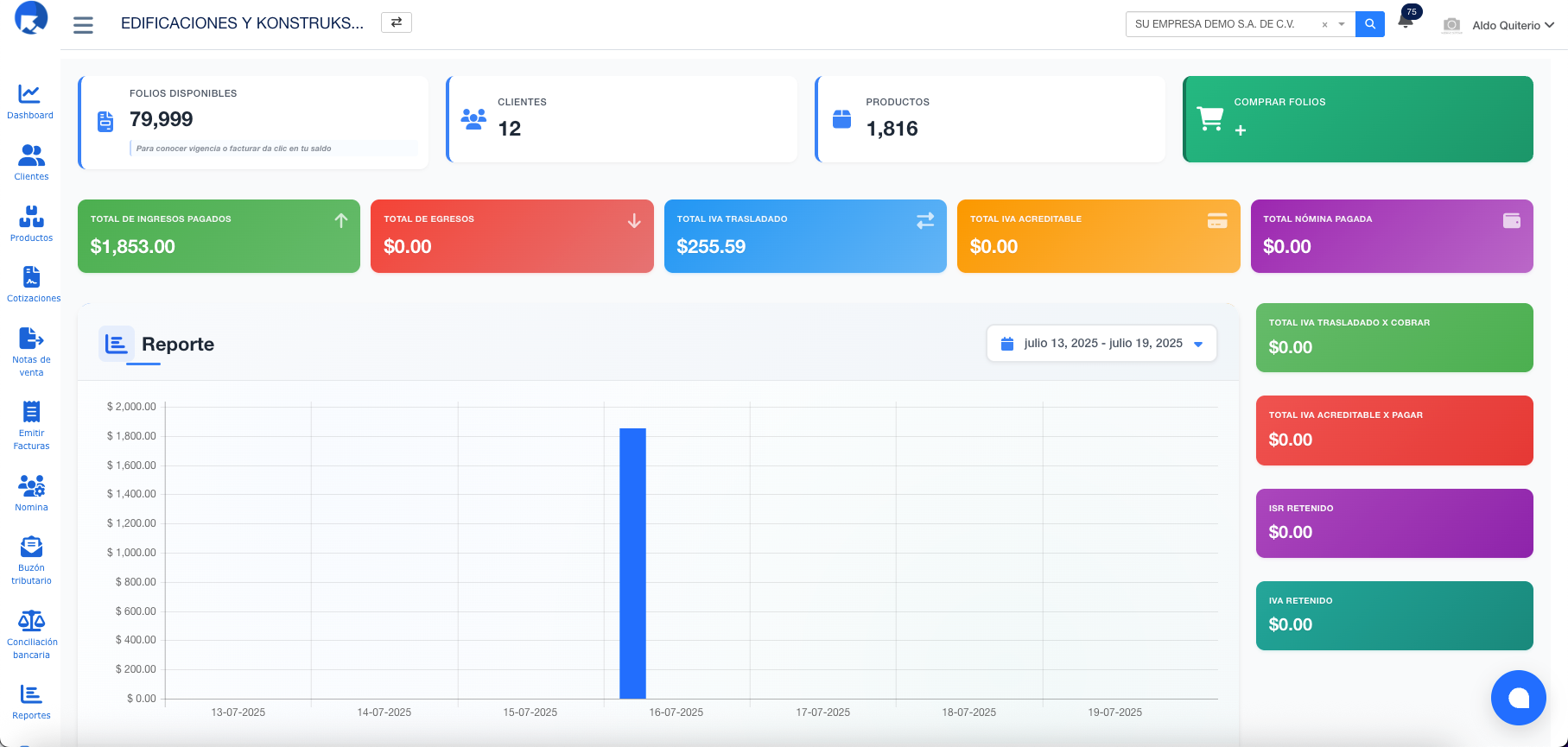The image size is (1568, 747).
Task: Click the switch company arrows button
Action: [x=397, y=22]
